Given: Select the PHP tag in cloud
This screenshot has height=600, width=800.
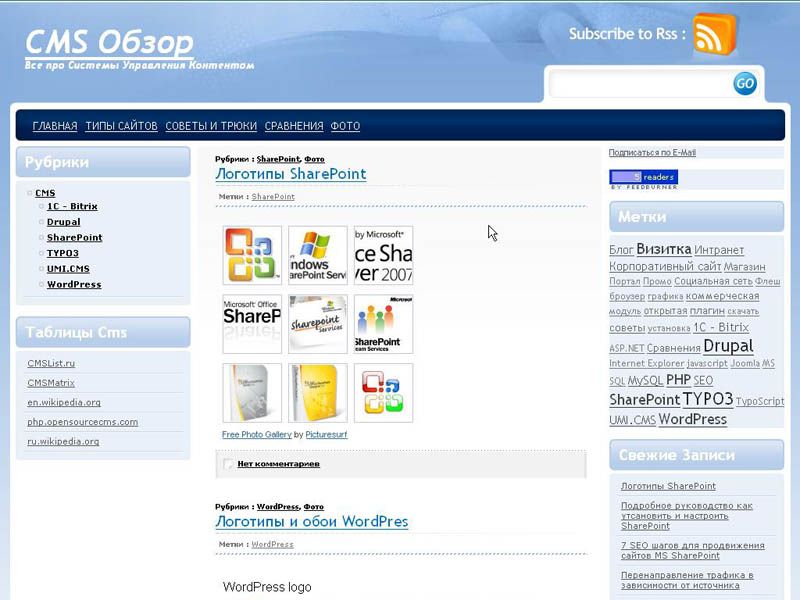Looking at the screenshot, I should coord(678,380).
